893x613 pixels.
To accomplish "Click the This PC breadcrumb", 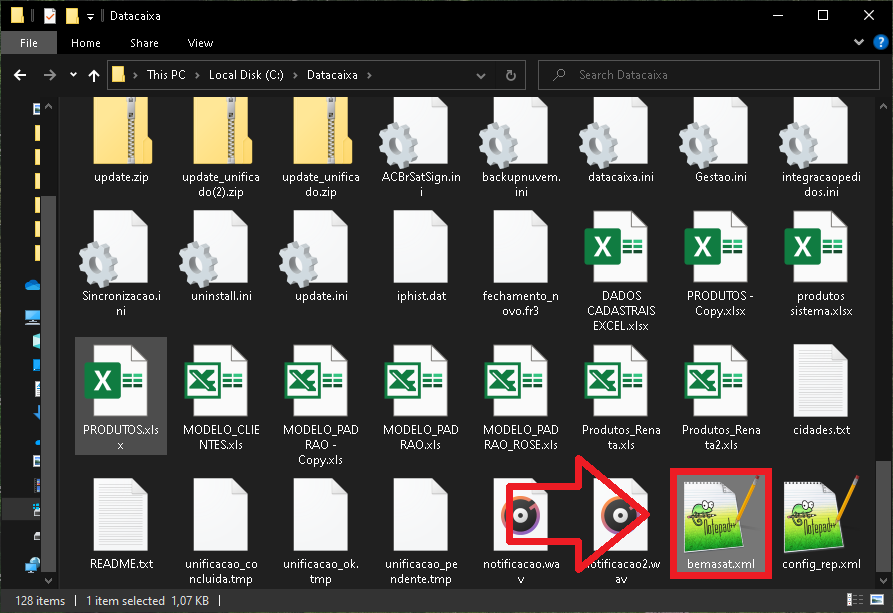I will point(165,75).
